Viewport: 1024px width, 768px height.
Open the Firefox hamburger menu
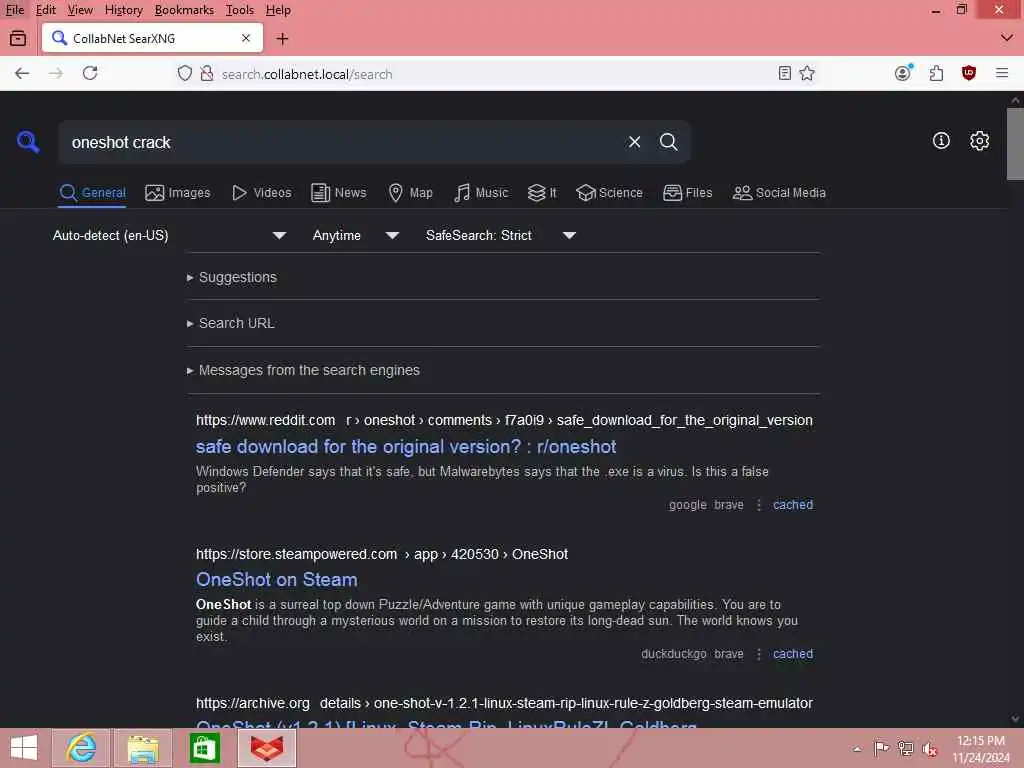coord(1002,73)
